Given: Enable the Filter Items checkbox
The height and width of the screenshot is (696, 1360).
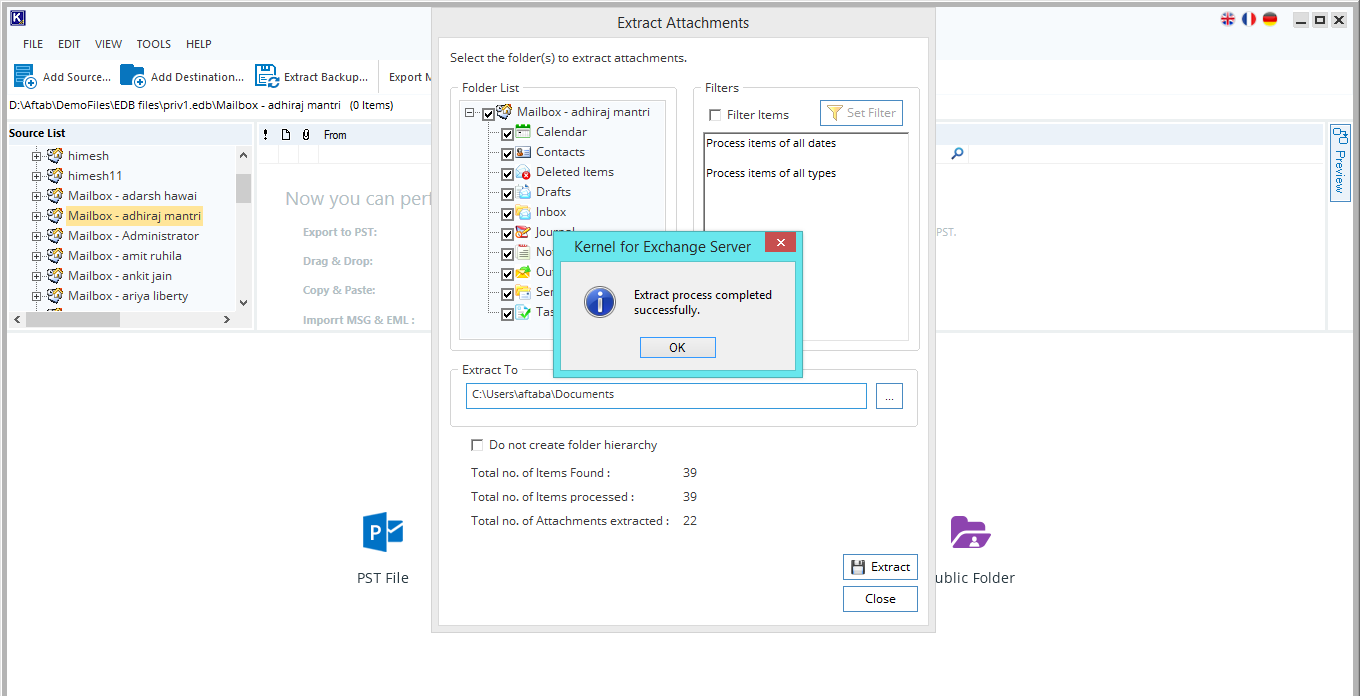Looking at the screenshot, I should 715,115.
